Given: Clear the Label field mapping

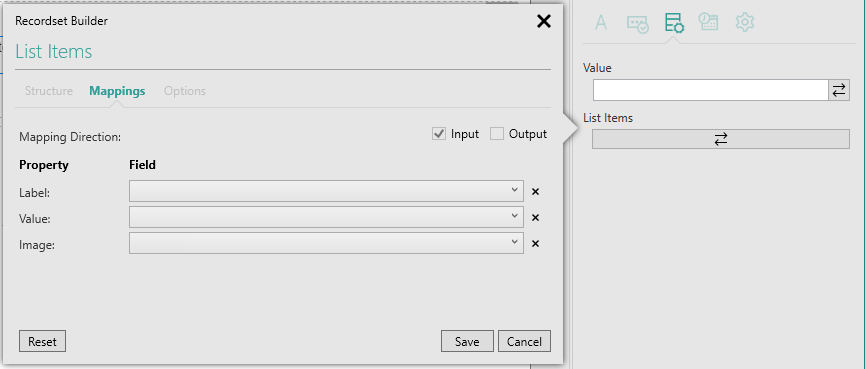Looking at the screenshot, I should click(535, 192).
